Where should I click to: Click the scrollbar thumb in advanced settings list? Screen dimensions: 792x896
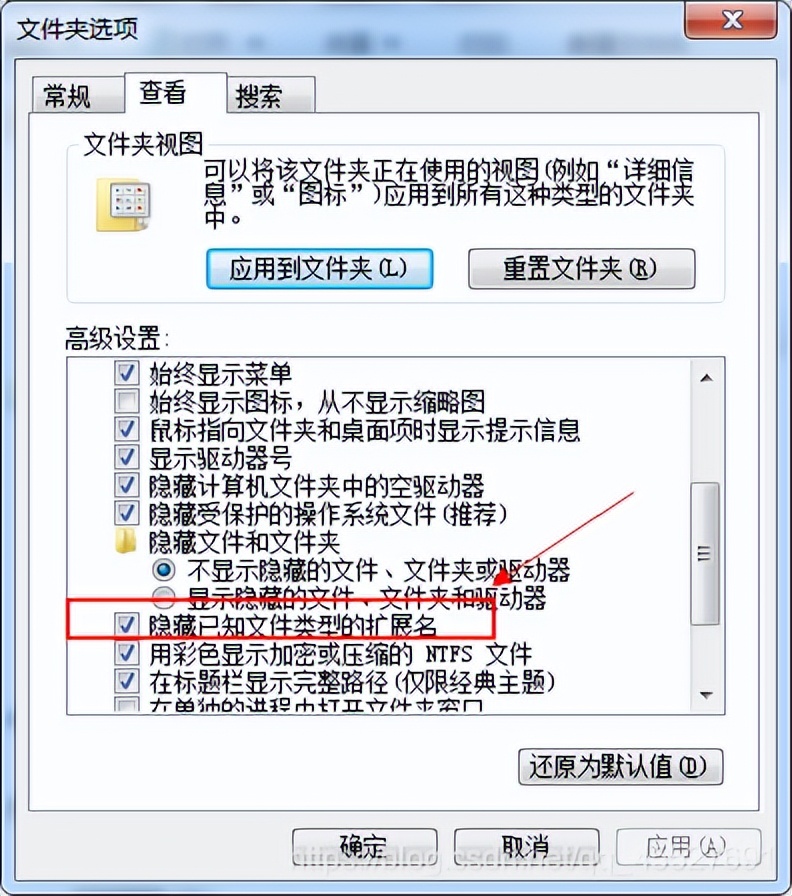pos(706,553)
